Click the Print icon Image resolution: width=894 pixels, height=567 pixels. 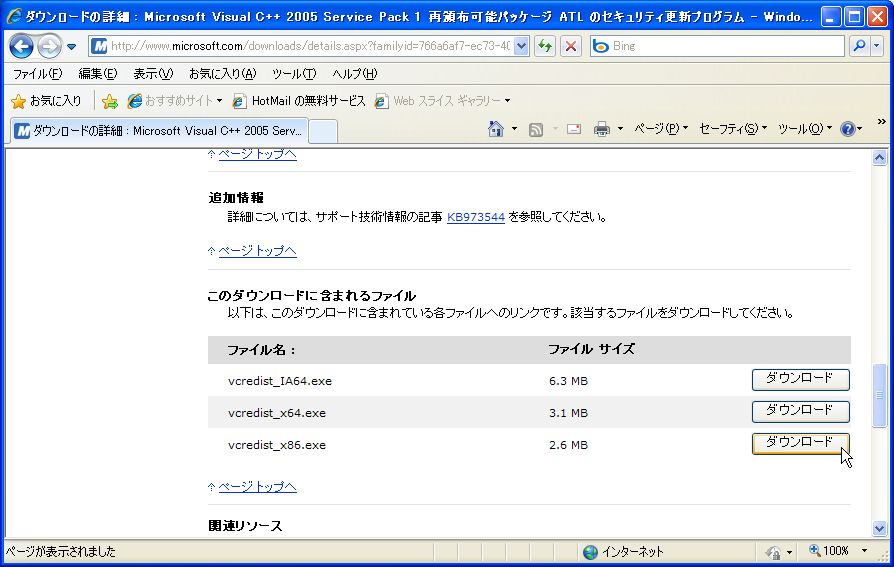point(602,129)
